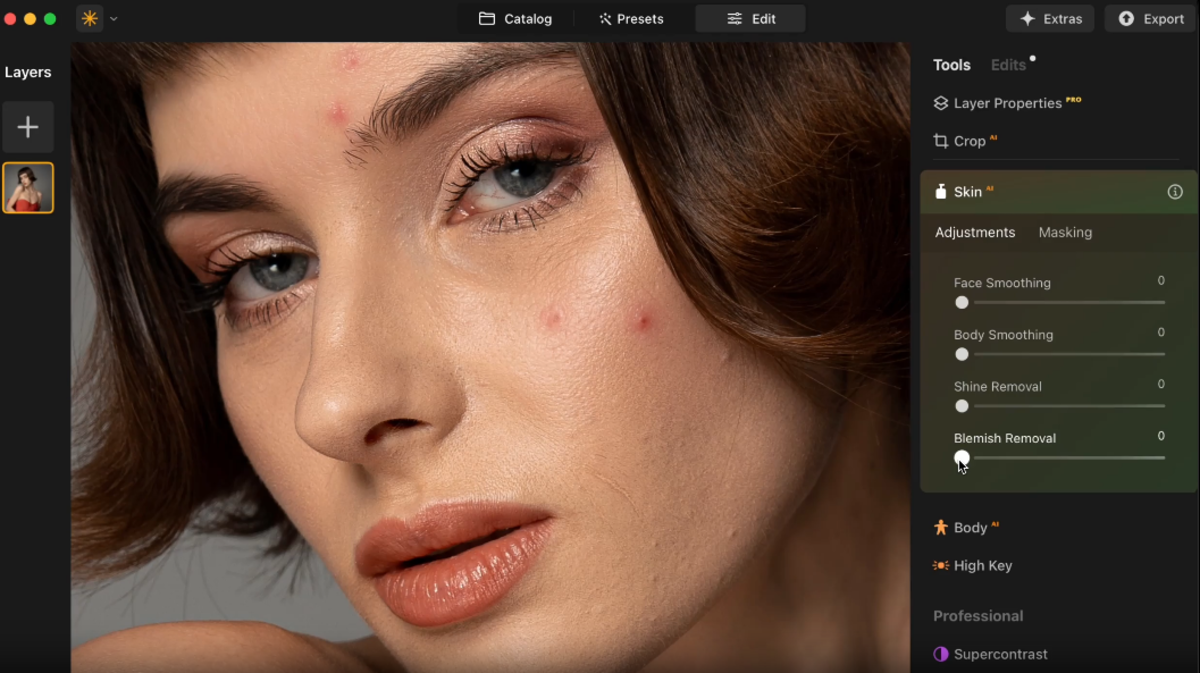The height and width of the screenshot is (673, 1200).
Task: Switch to the Edits panel tab
Action: click(1008, 65)
